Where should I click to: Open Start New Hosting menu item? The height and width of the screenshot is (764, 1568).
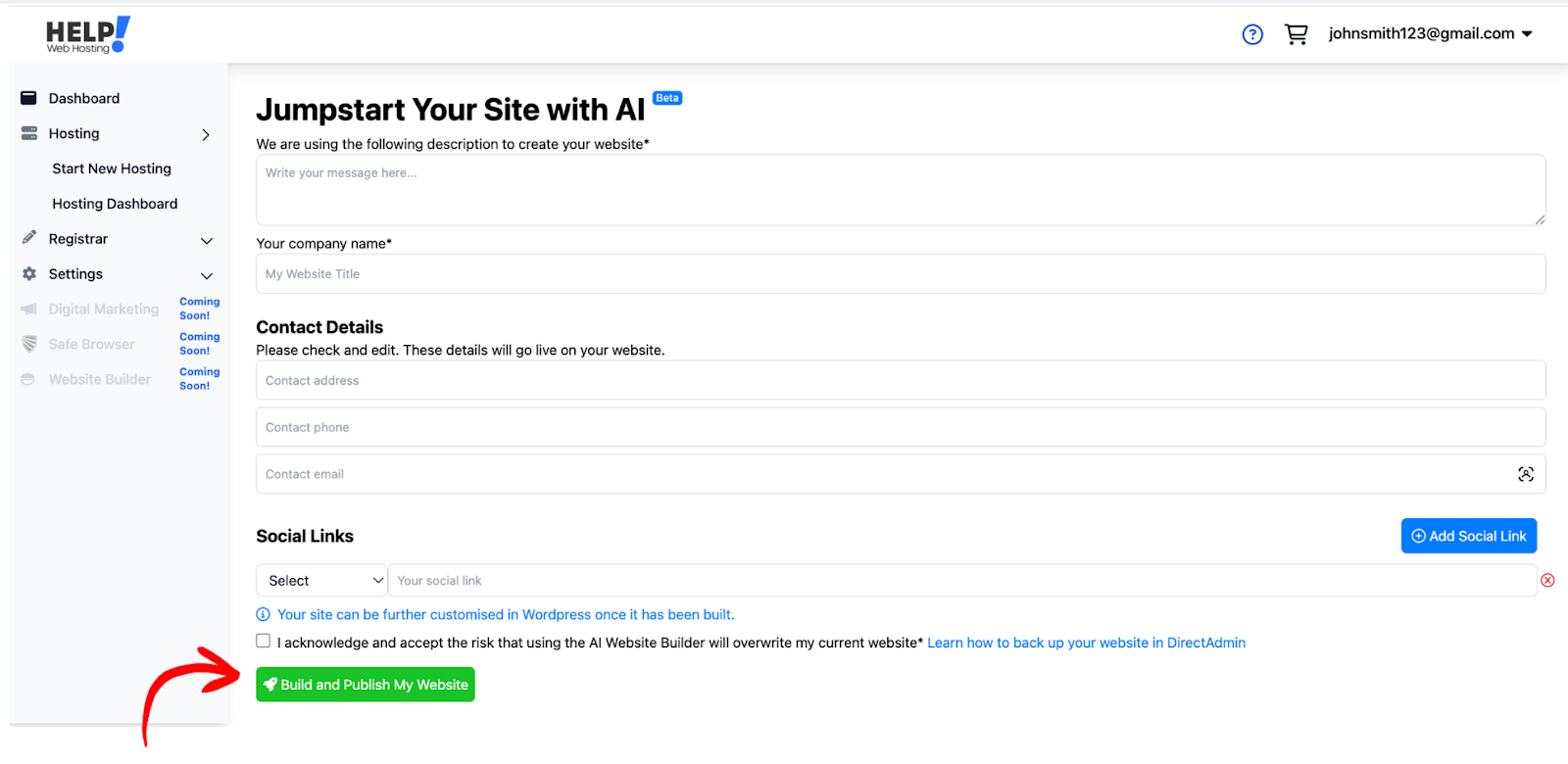tap(112, 168)
